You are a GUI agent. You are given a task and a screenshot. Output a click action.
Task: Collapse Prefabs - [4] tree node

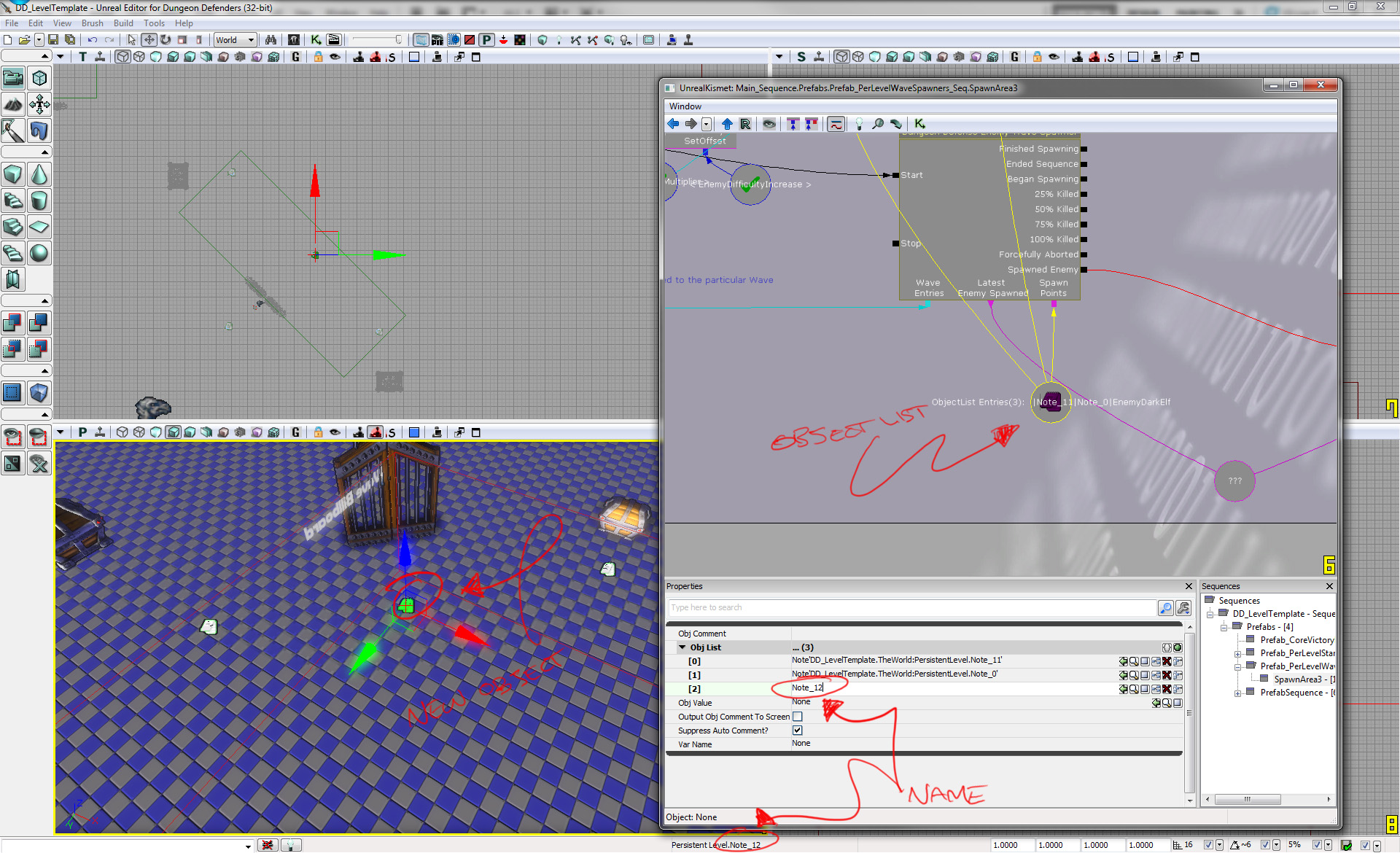tap(1224, 627)
